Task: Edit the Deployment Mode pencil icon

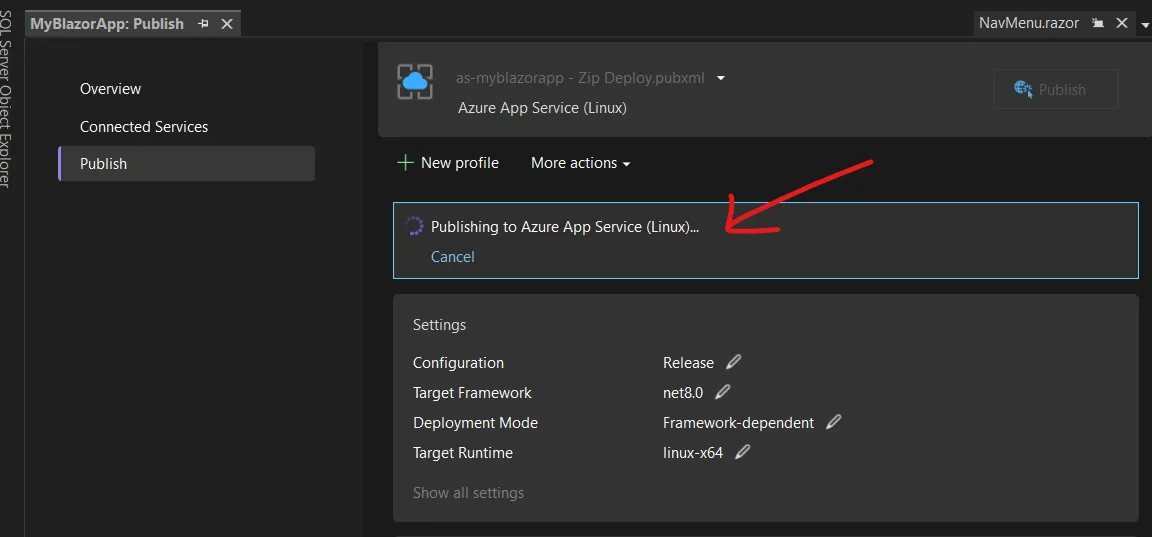Action: click(833, 422)
